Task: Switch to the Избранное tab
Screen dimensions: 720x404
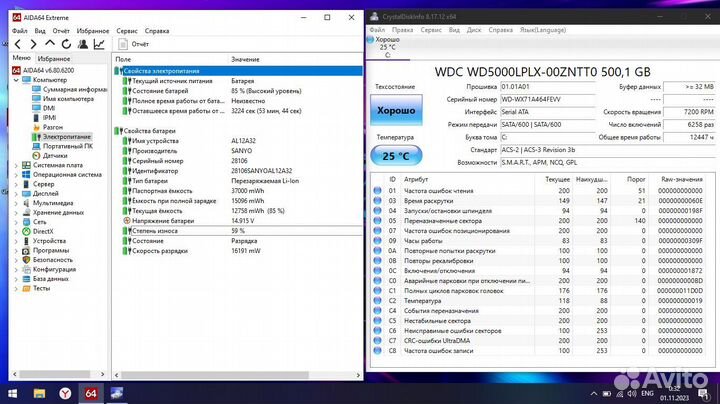Action: click(x=54, y=59)
